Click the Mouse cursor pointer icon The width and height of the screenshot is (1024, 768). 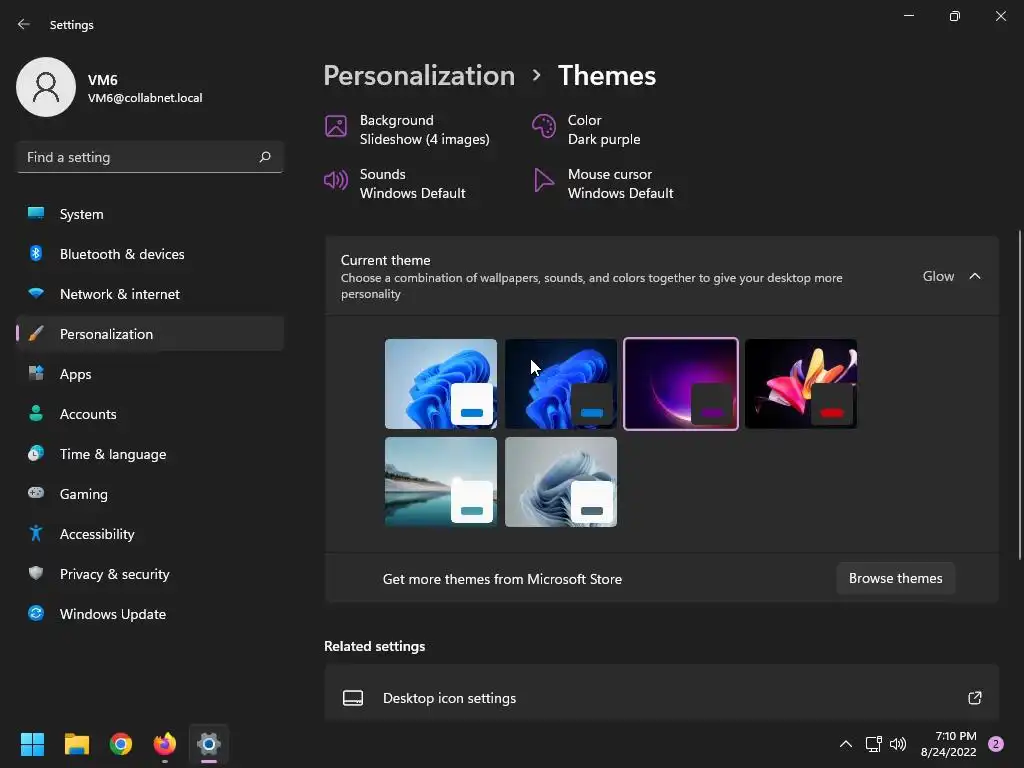[543, 180]
